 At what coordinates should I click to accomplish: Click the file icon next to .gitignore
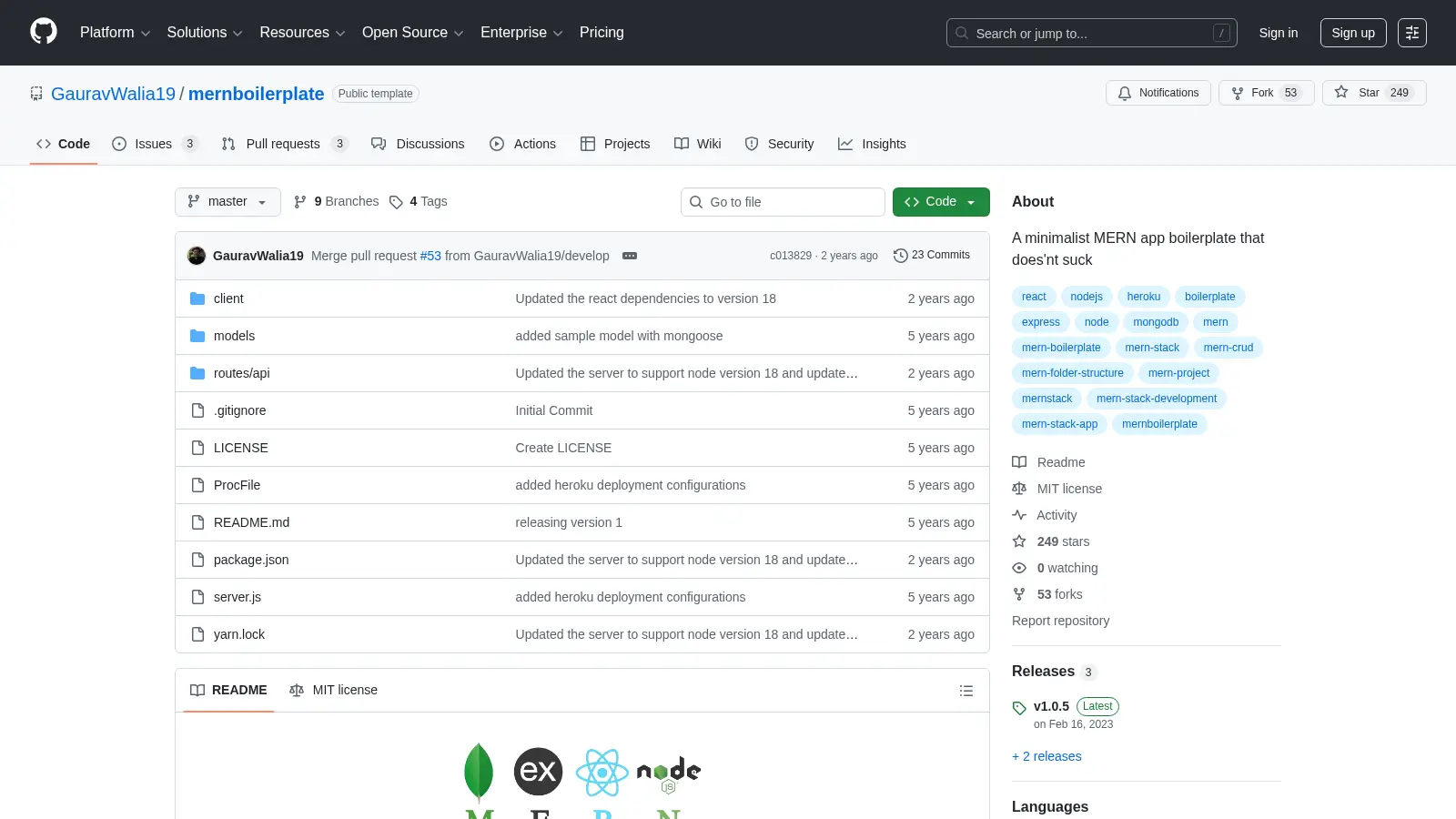(197, 410)
